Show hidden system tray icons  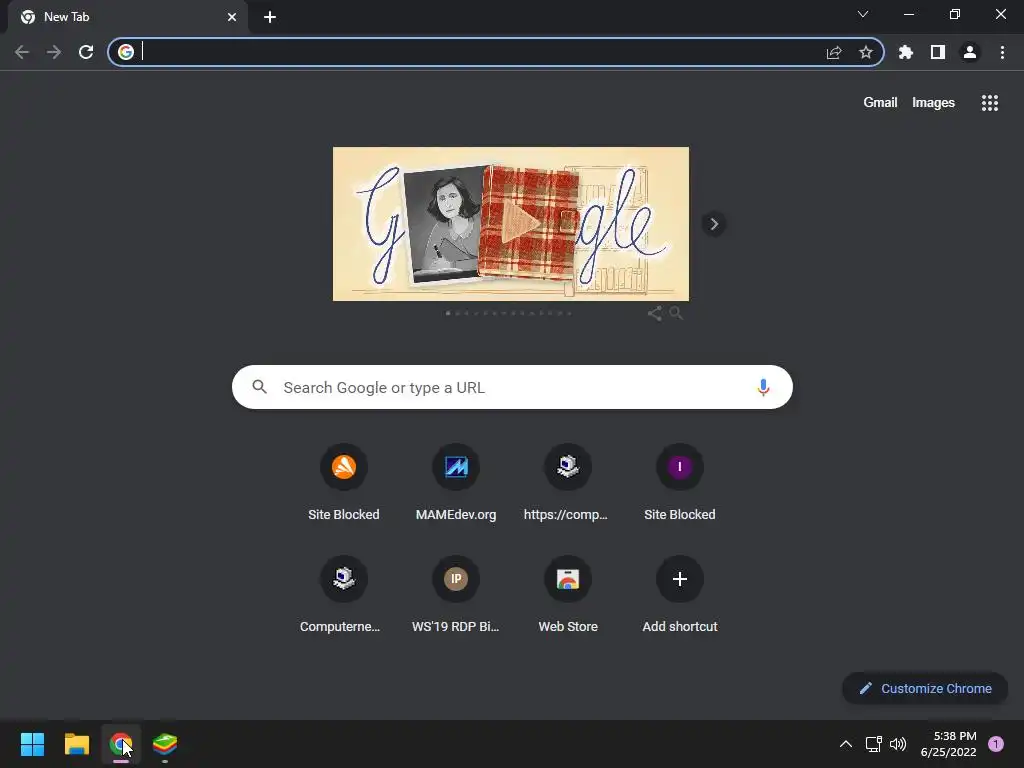(846, 744)
